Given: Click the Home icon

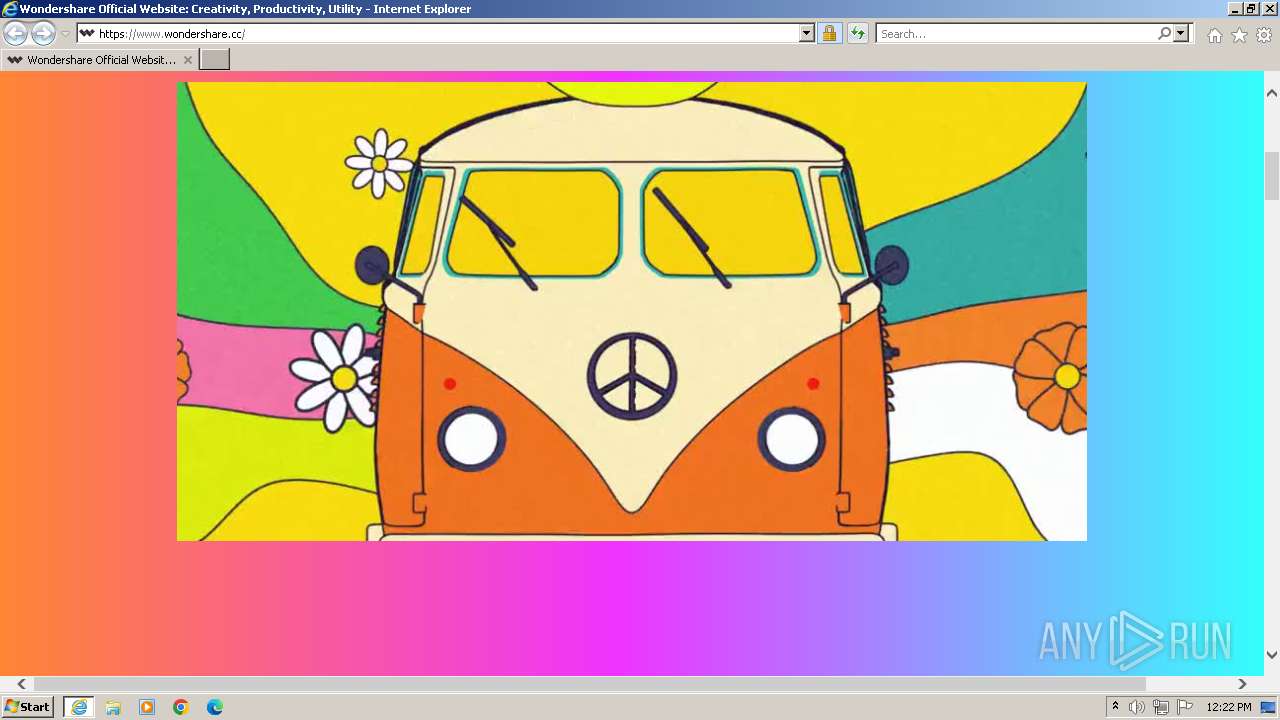Looking at the screenshot, I should [x=1214, y=35].
